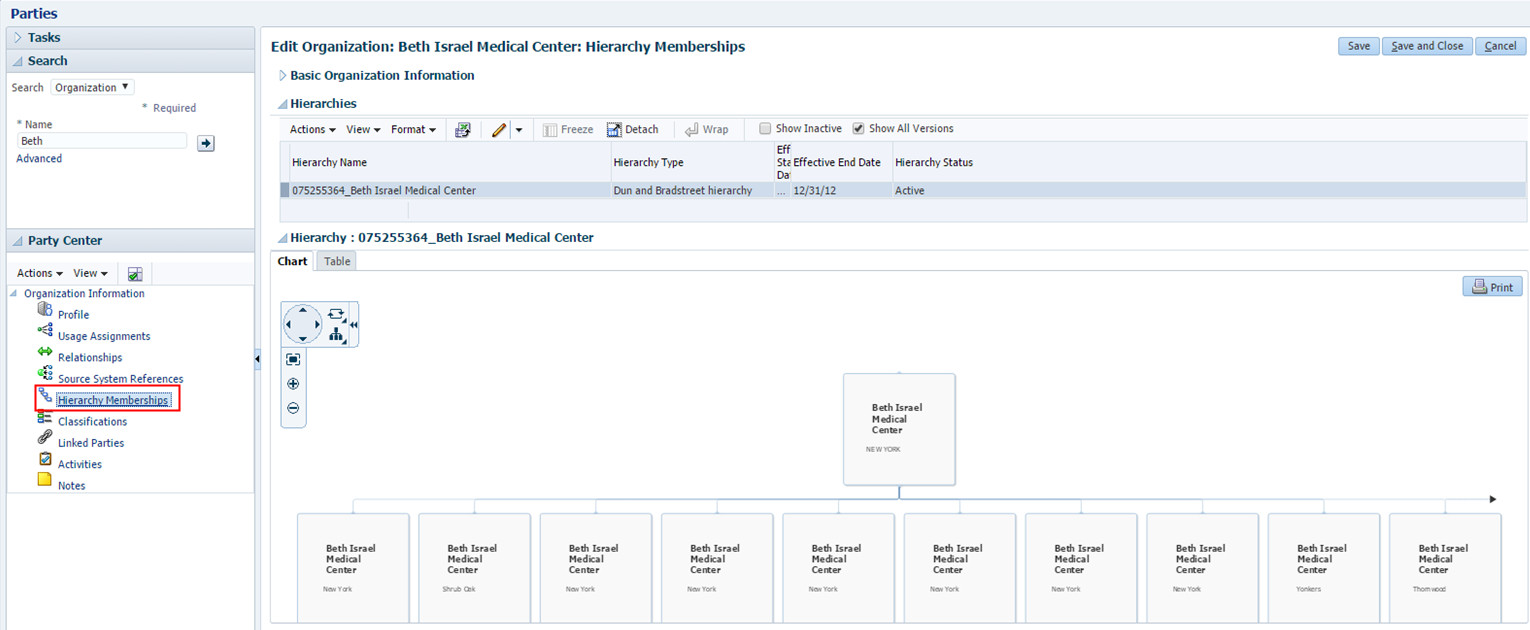Screen dimensions: 1530x630
Task: Zoom out on the hierarchy chart
Action: click(293, 408)
